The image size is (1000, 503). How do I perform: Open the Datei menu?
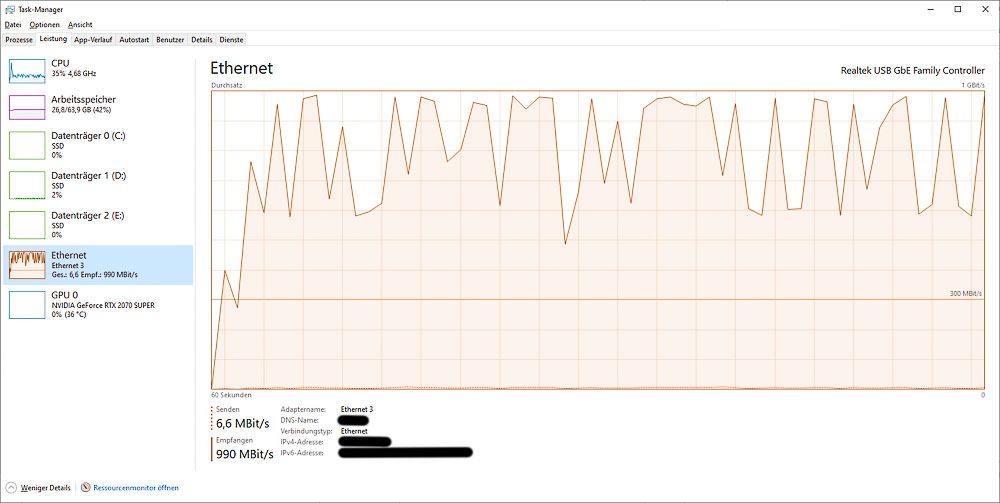click(x=13, y=24)
